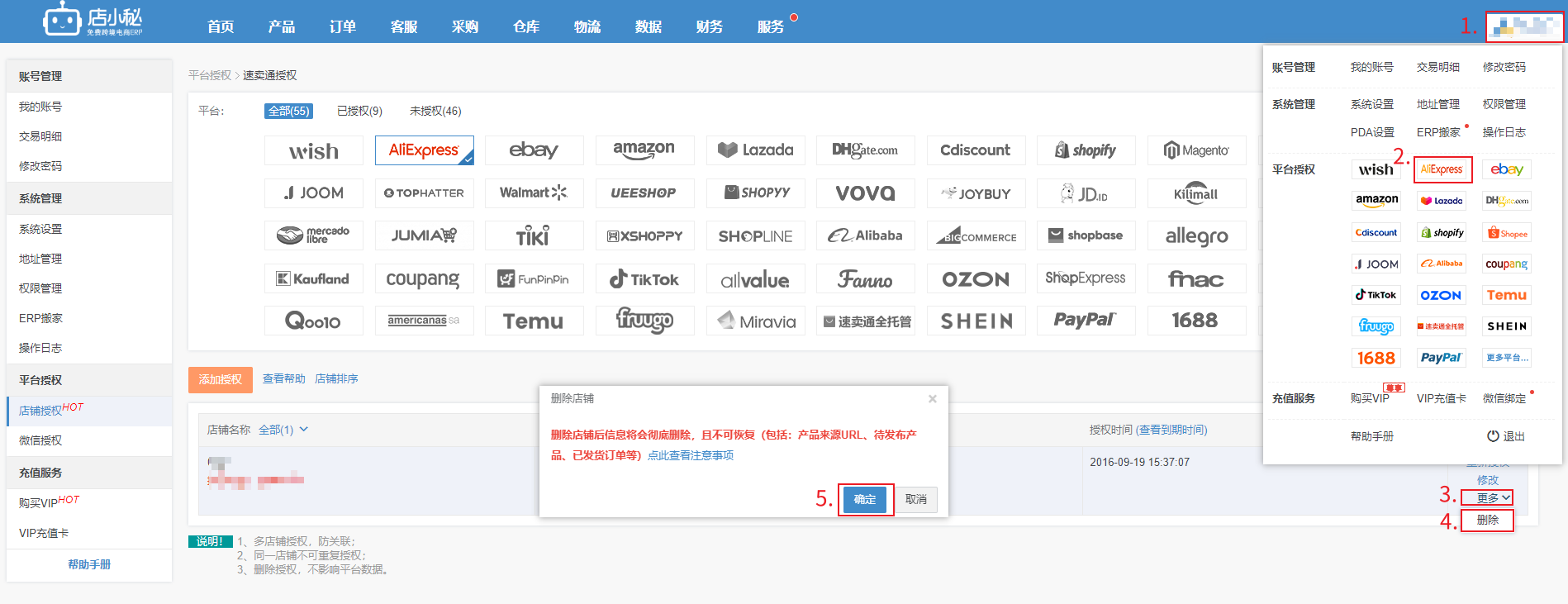Choose the mercado libre platform tile
This screenshot has width=1568, height=604.
point(314,235)
